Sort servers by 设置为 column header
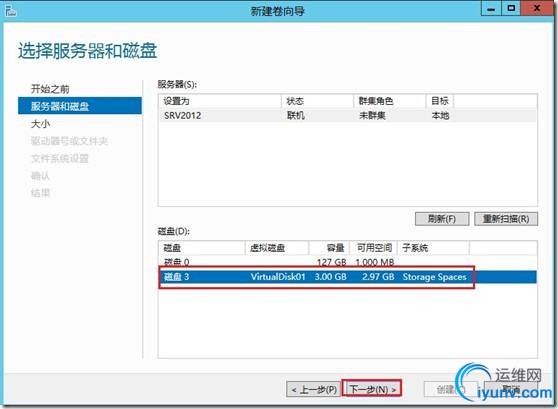 pyautogui.click(x=220, y=101)
